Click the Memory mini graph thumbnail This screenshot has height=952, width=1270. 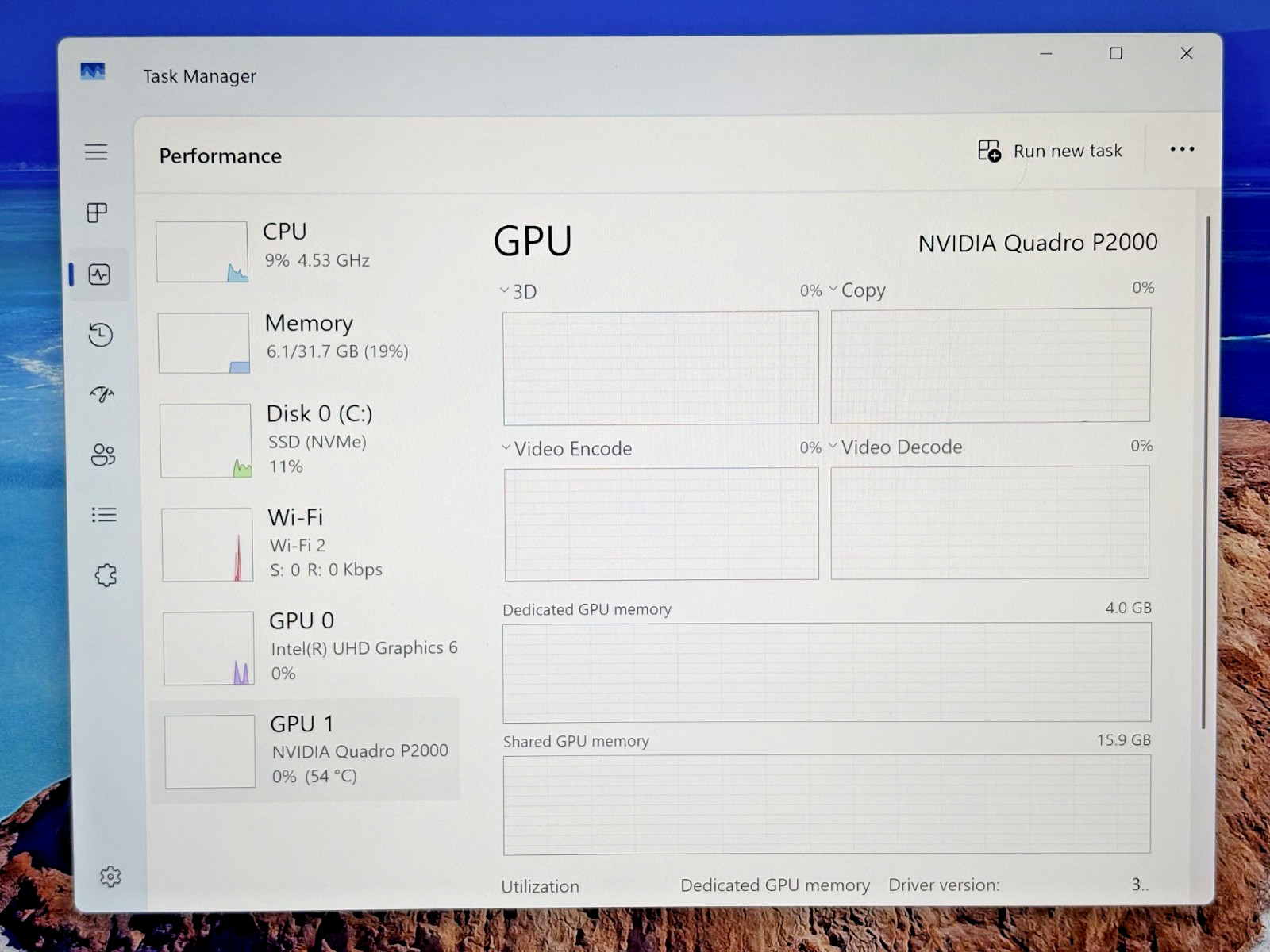click(203, 343)
